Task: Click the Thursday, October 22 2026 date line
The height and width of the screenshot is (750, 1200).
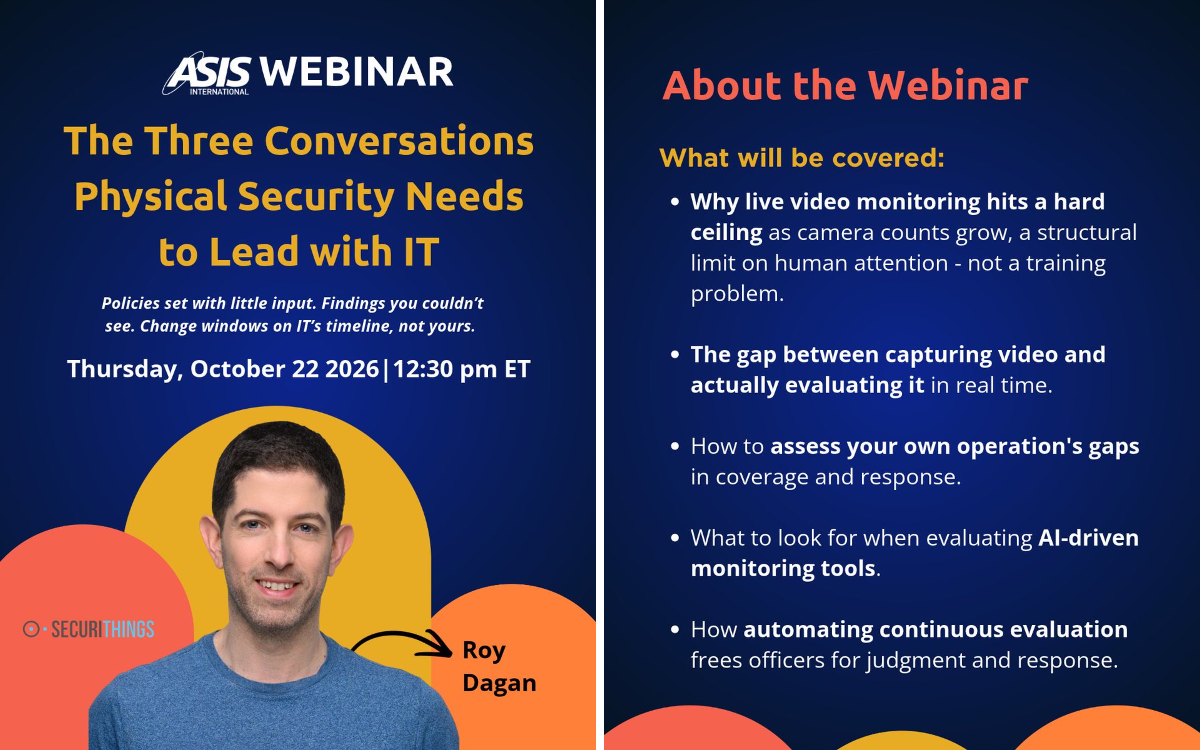Action: [223, 368]
